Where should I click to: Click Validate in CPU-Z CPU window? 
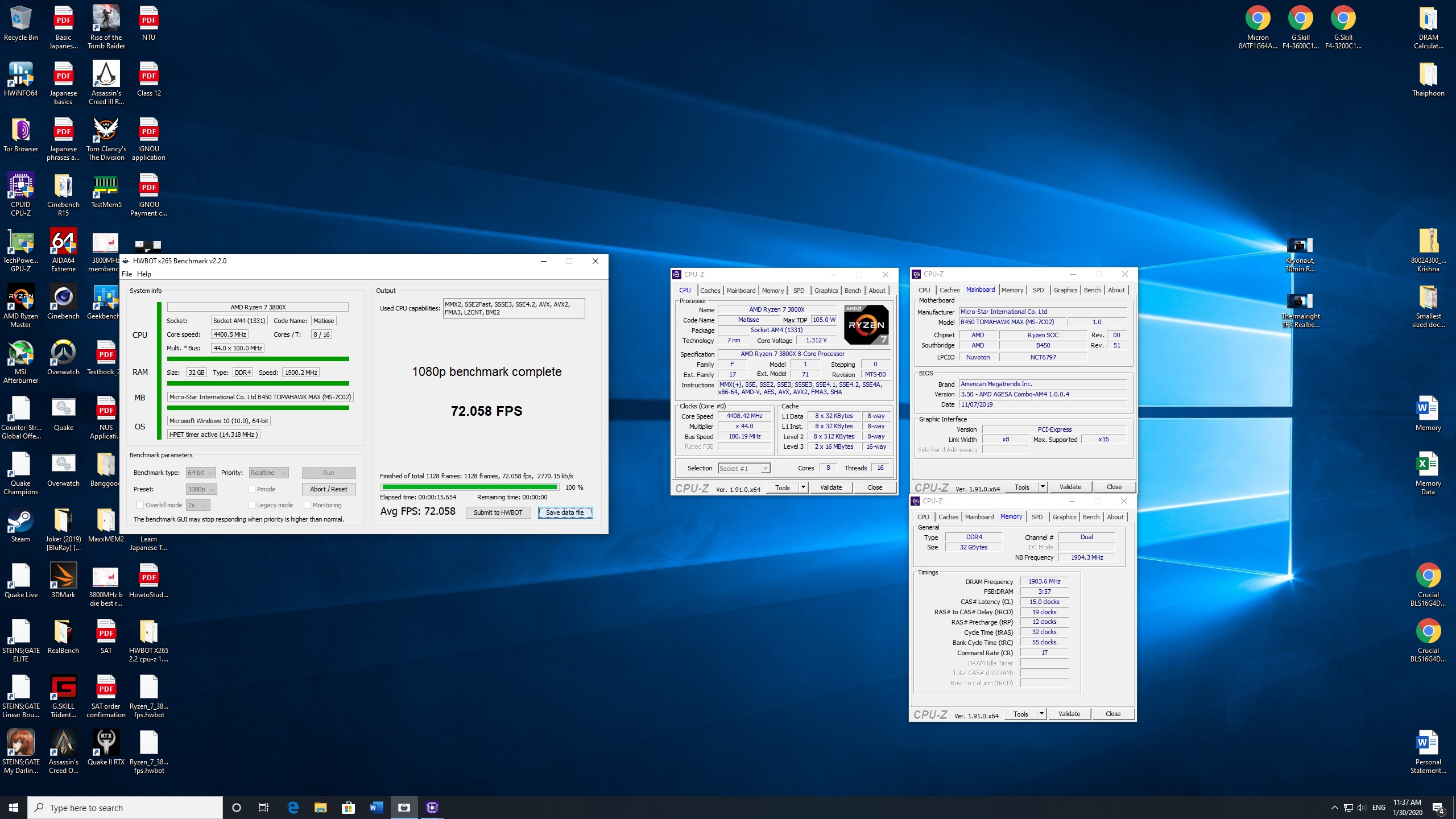point(831,487)
